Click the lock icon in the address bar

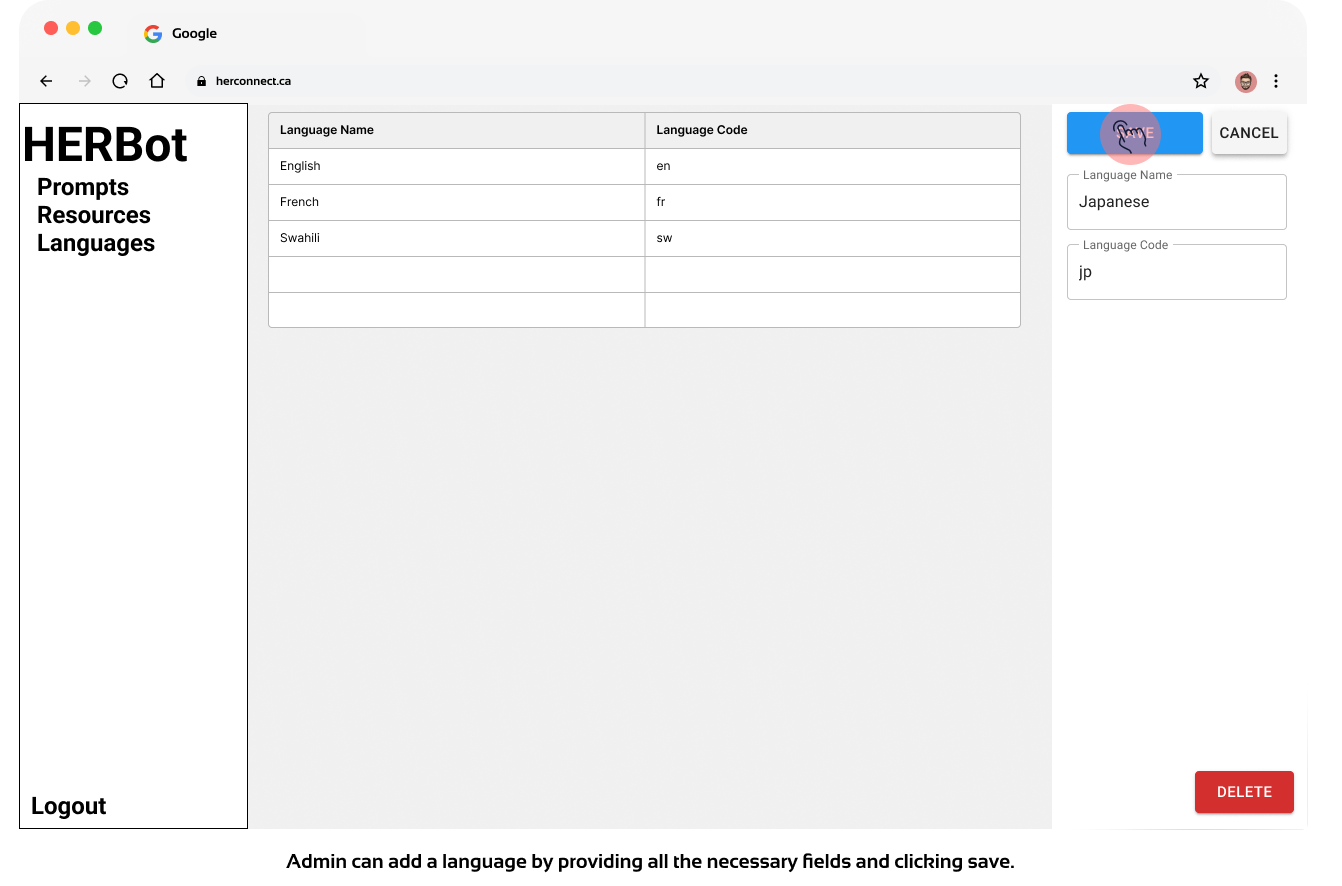click(x=201, y=82)
